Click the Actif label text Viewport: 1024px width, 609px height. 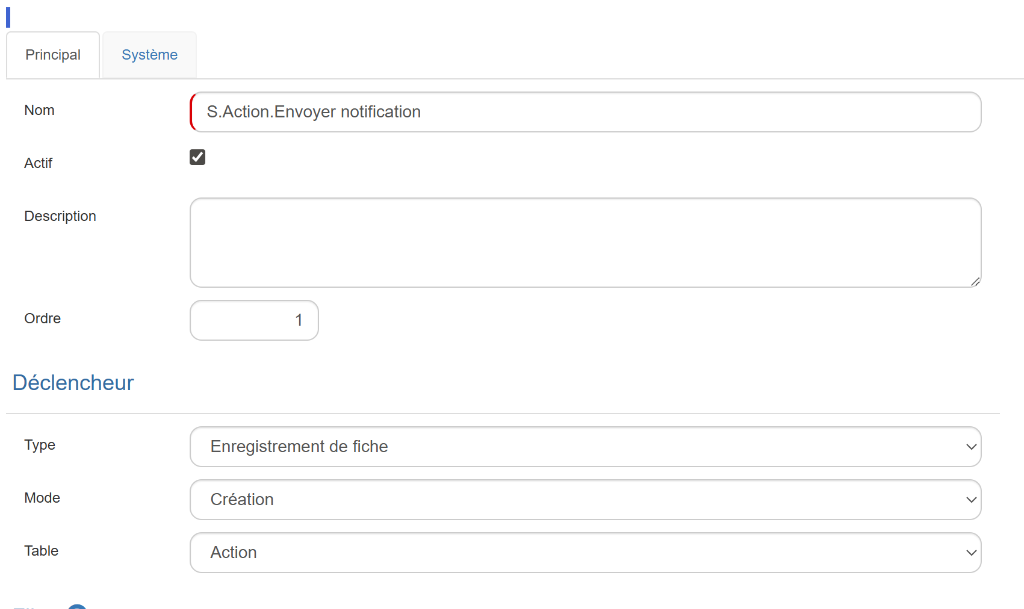[x=38, y=163]
